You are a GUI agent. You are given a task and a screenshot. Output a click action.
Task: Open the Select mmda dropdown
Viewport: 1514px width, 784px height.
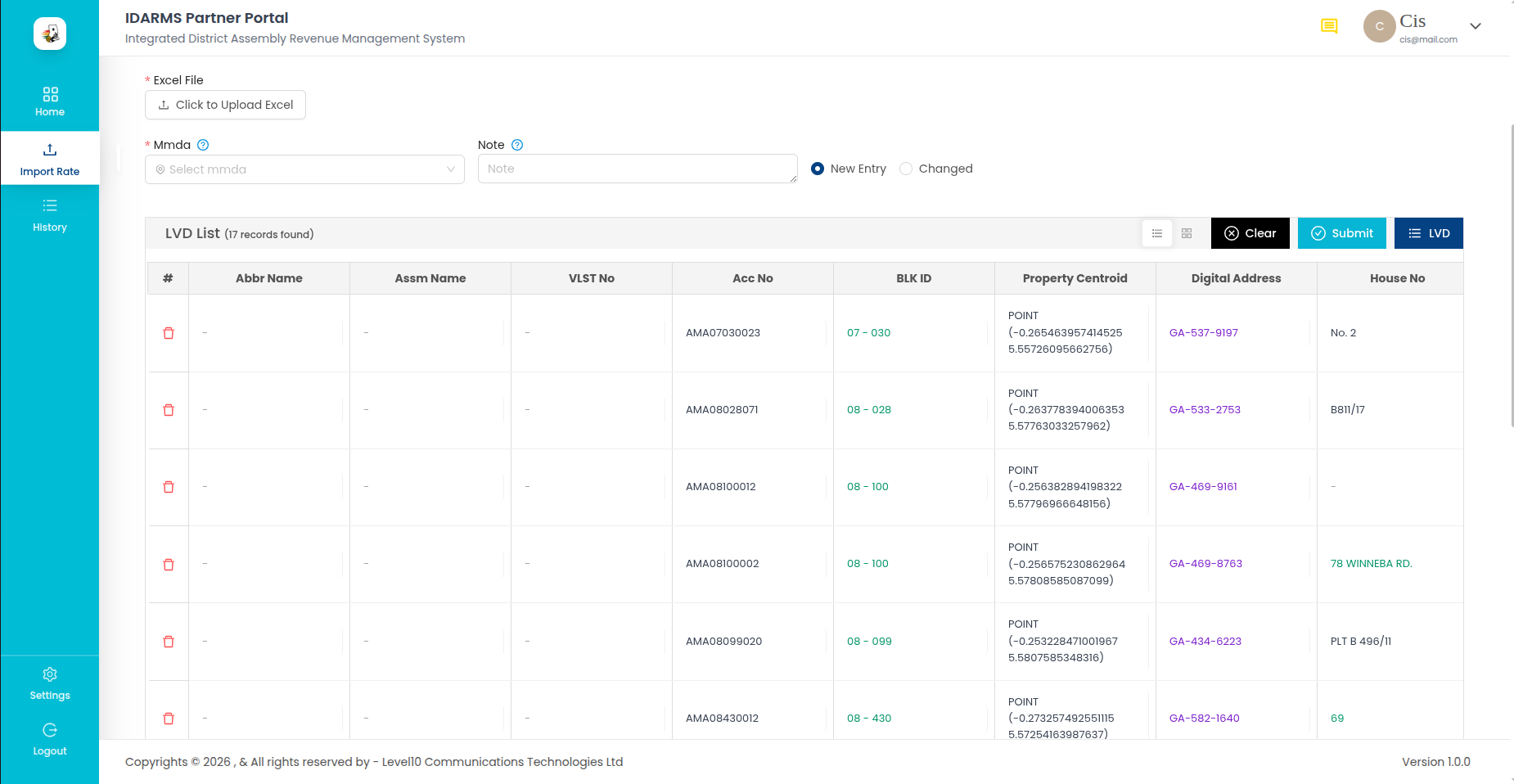coord(304,169)
